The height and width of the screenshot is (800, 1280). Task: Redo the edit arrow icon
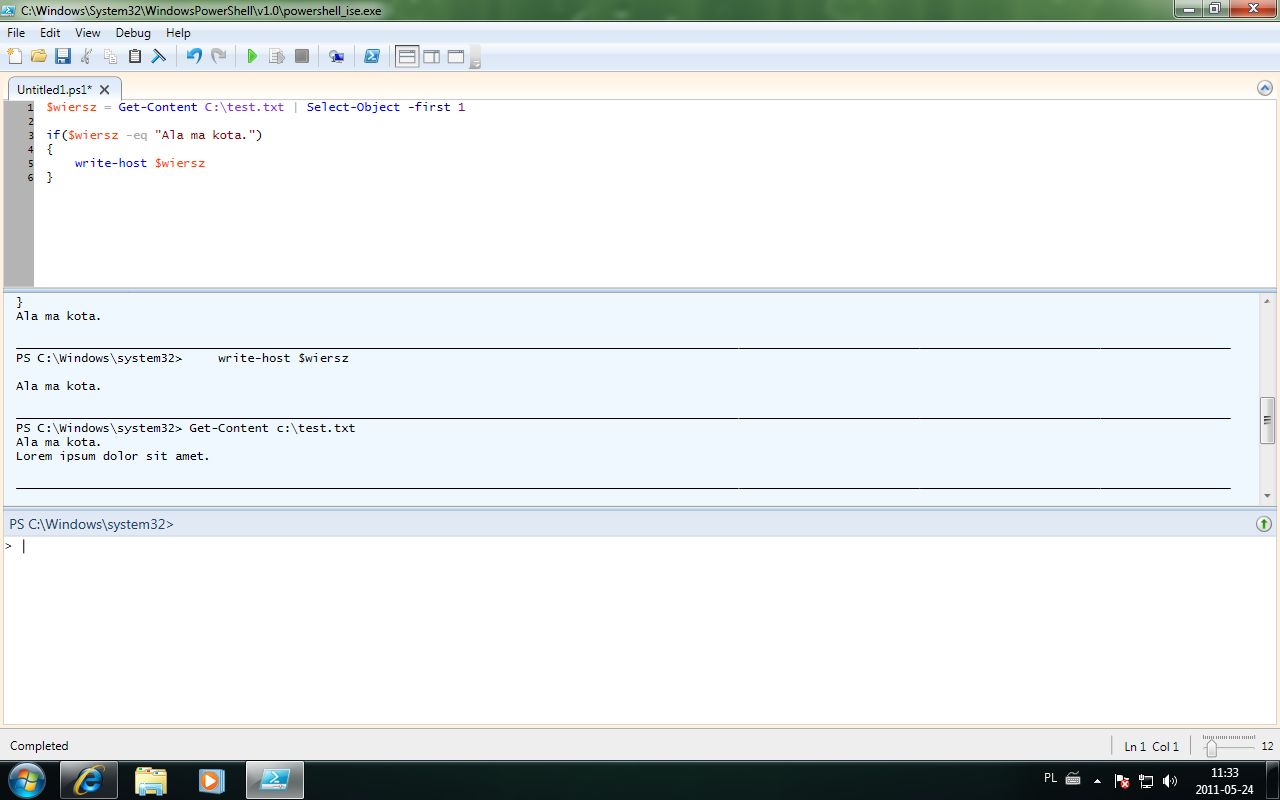coord(218,56)
